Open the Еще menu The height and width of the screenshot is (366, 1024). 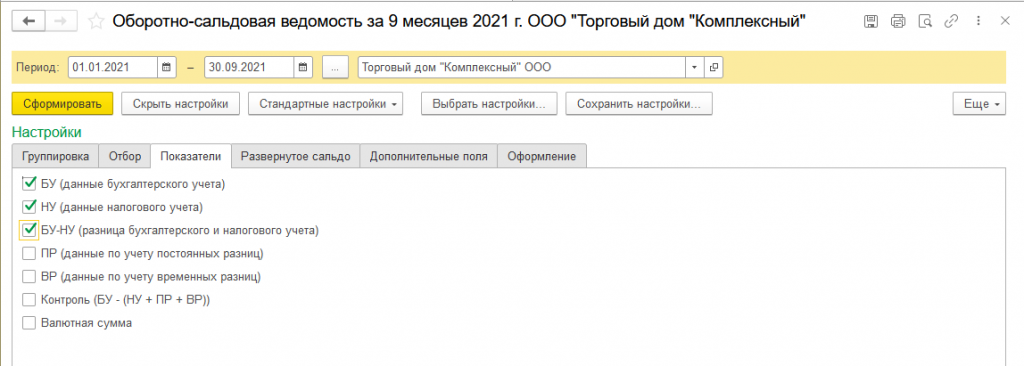(980, 104)
